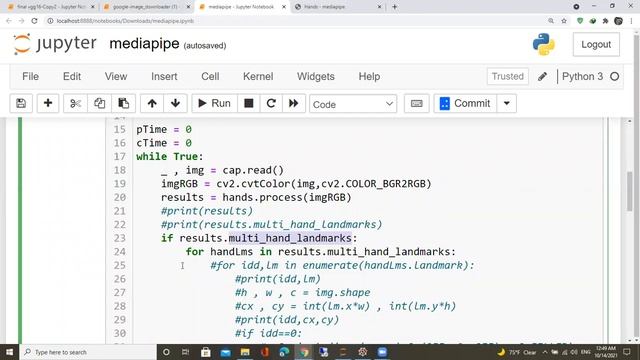
Task: Move selected cell up
Action: (152, 104)
